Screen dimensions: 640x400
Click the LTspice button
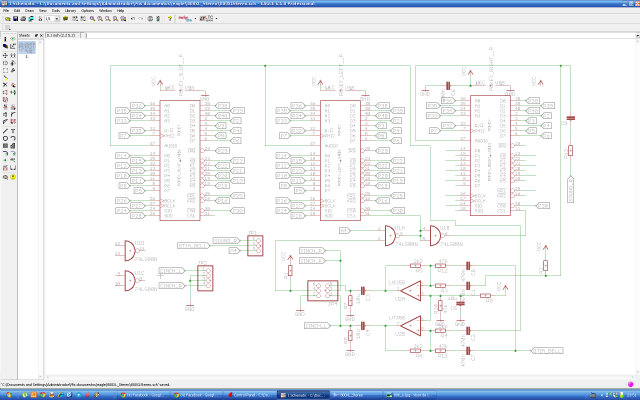pyautogui.click(x=206, y=19)
